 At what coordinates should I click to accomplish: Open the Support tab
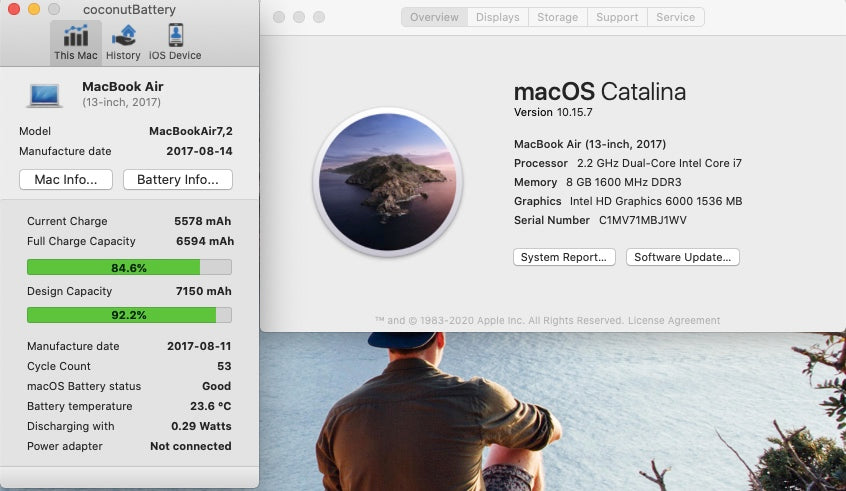617,17
